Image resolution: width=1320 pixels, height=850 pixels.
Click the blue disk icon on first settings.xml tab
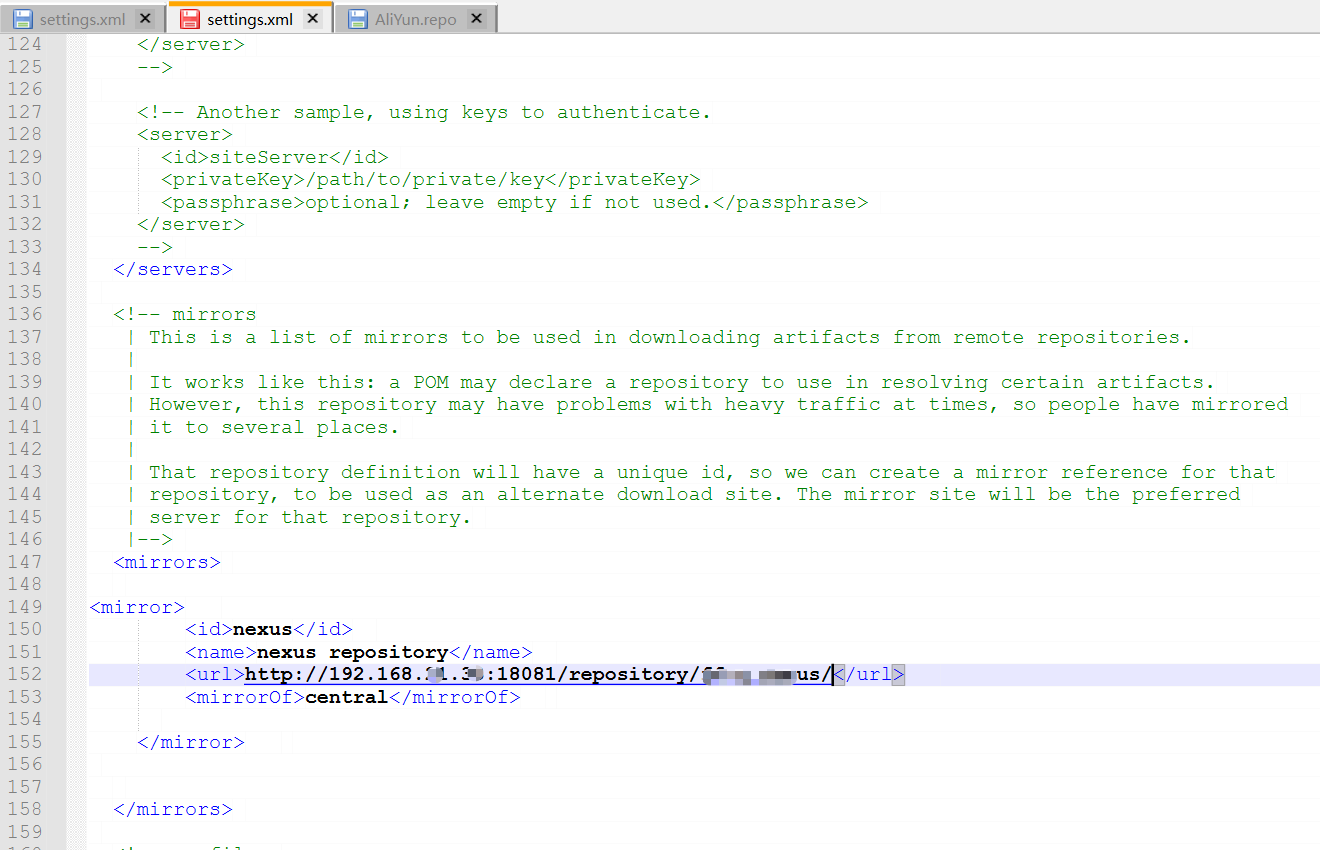click(22, 19)
